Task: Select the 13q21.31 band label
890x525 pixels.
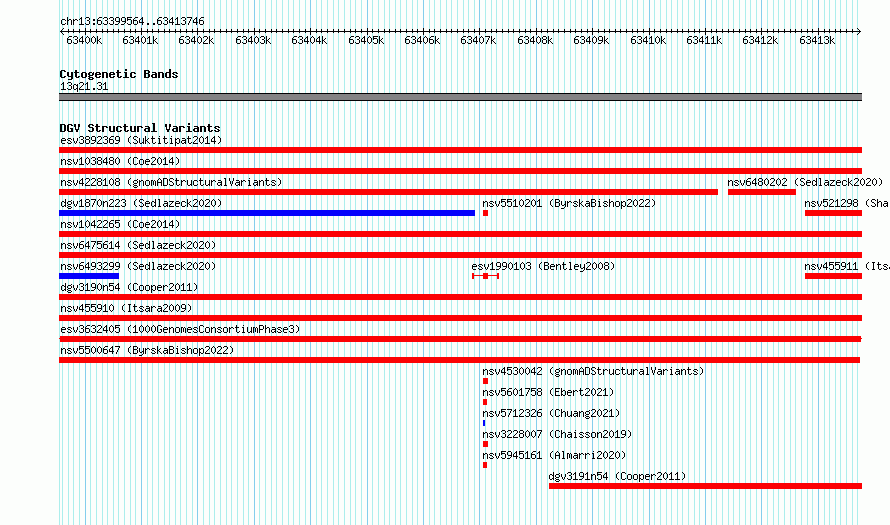Action: [84, 86]
